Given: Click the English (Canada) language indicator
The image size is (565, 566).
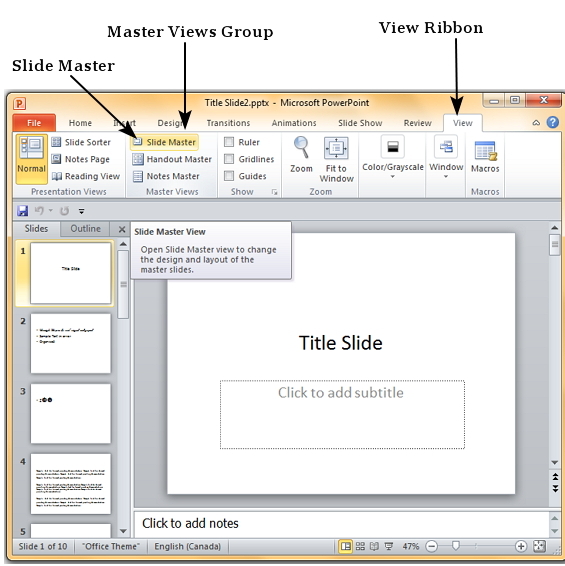Looking at the screenshot, I should point(187,547).
